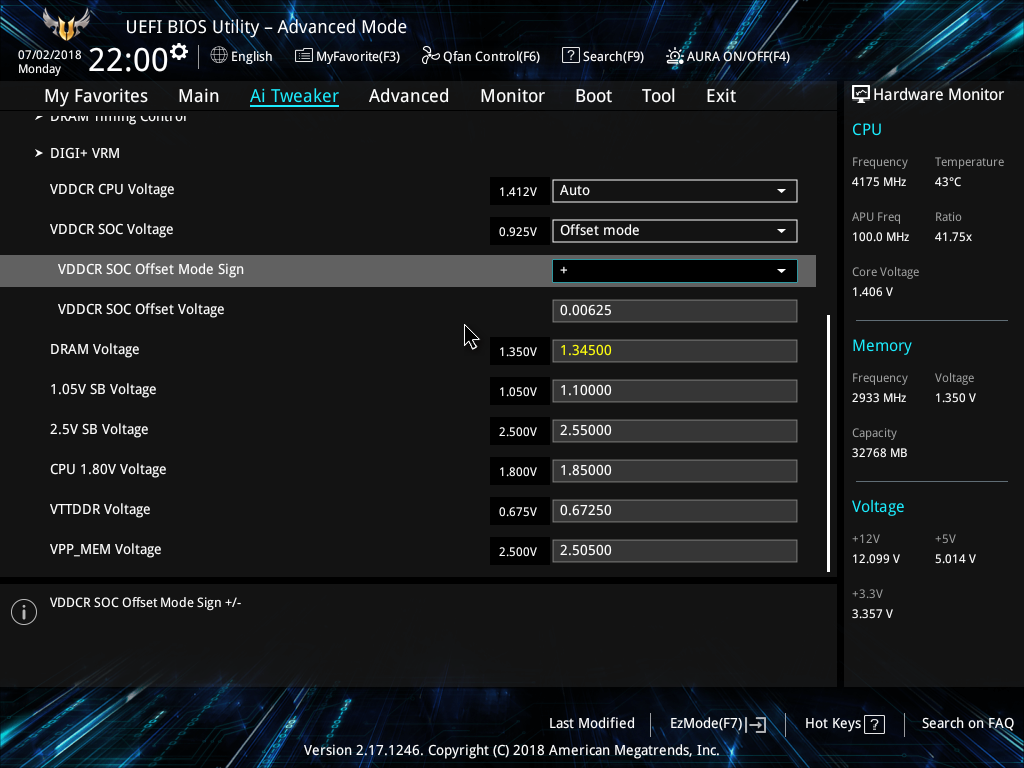Click the 07/02/2018 date text
The width and height of the screenshot is (1024, 768).
(x=50, y=55)
